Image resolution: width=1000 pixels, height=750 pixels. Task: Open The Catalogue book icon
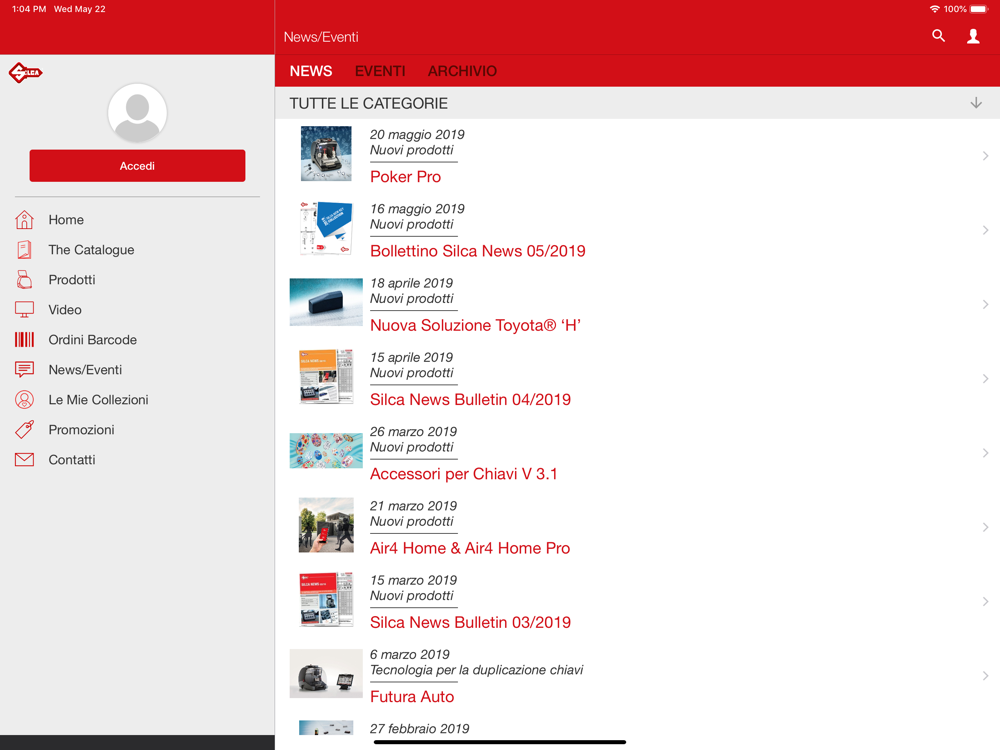25,250
